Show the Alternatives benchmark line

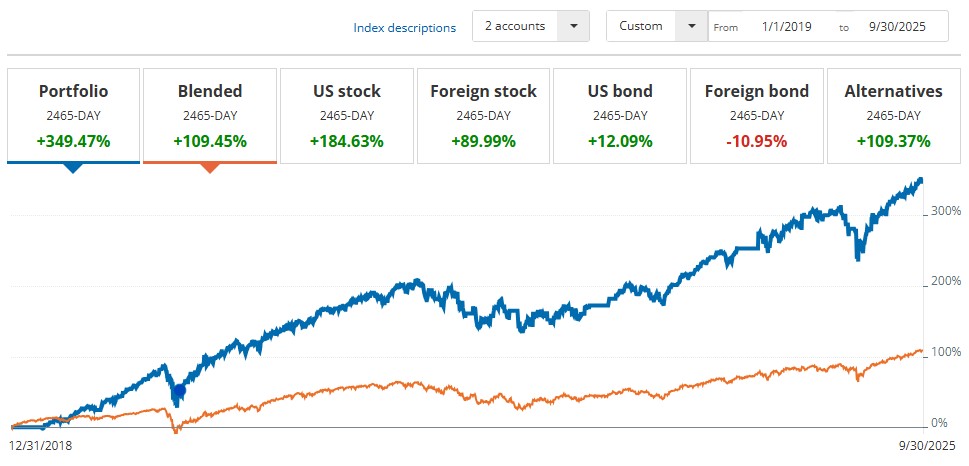pyautogui.click(x=893, y=114)
